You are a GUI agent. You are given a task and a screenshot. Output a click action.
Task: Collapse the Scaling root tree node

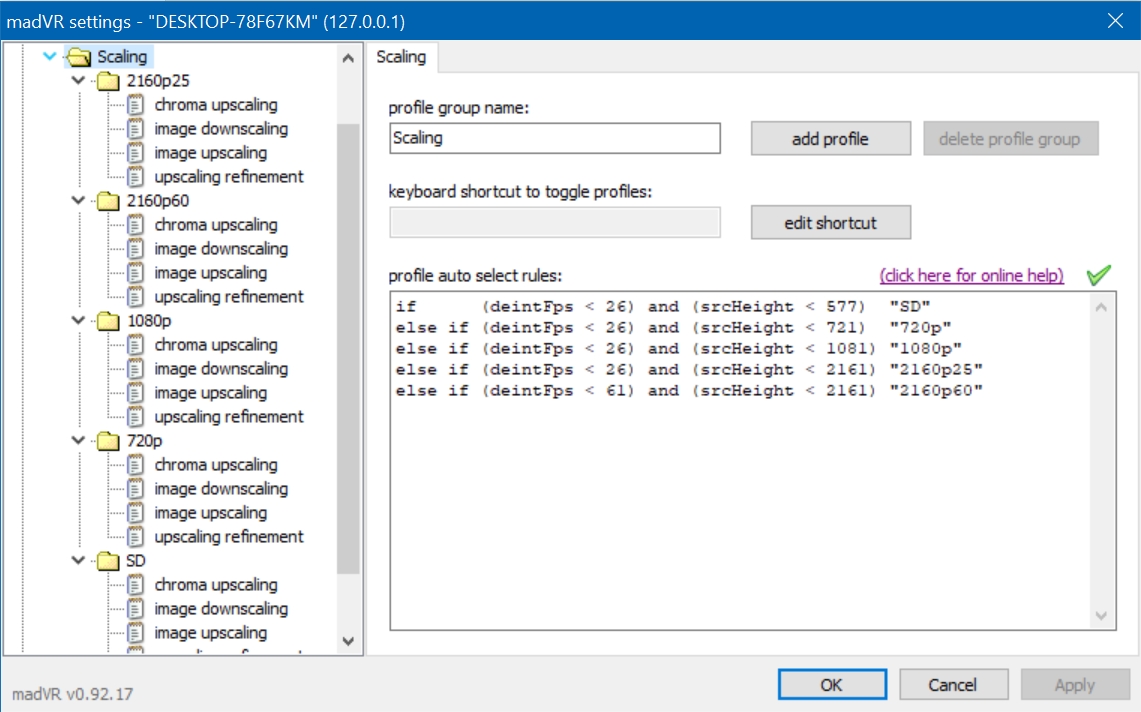(x=49, y=56)
